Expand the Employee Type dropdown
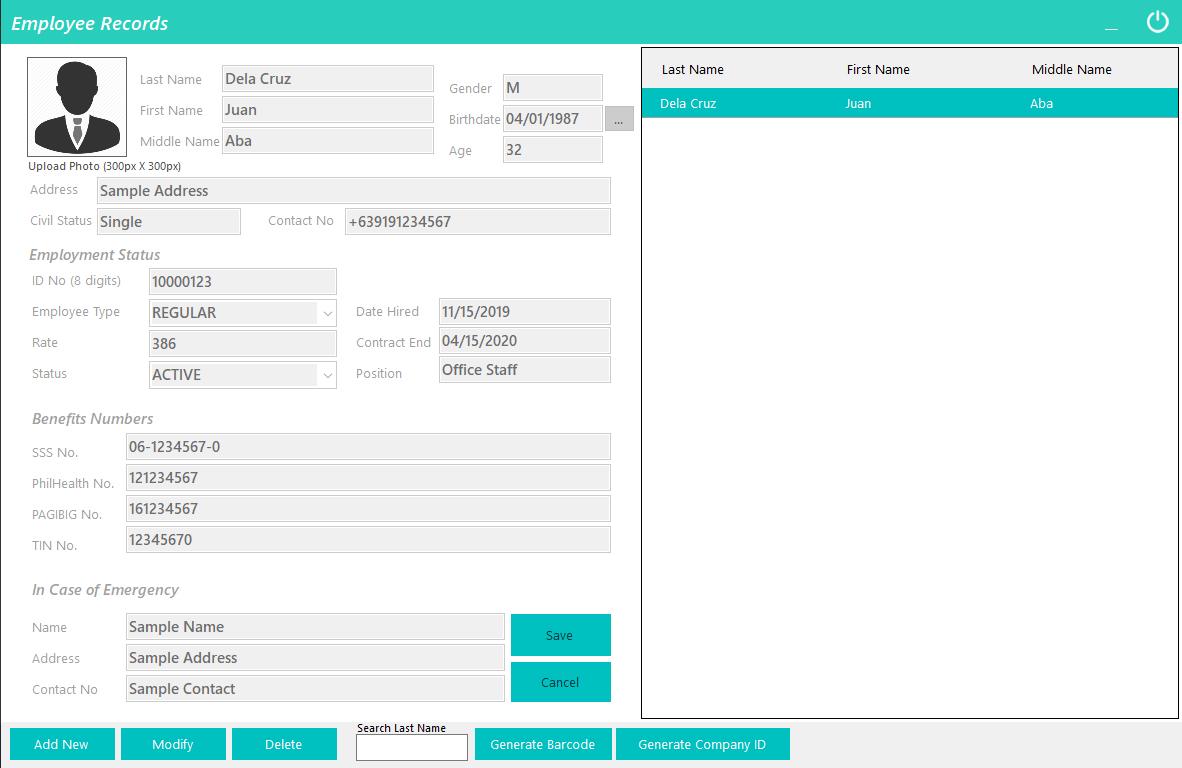The height and width of the screenshot is (768, 1182). coord(327,313)
